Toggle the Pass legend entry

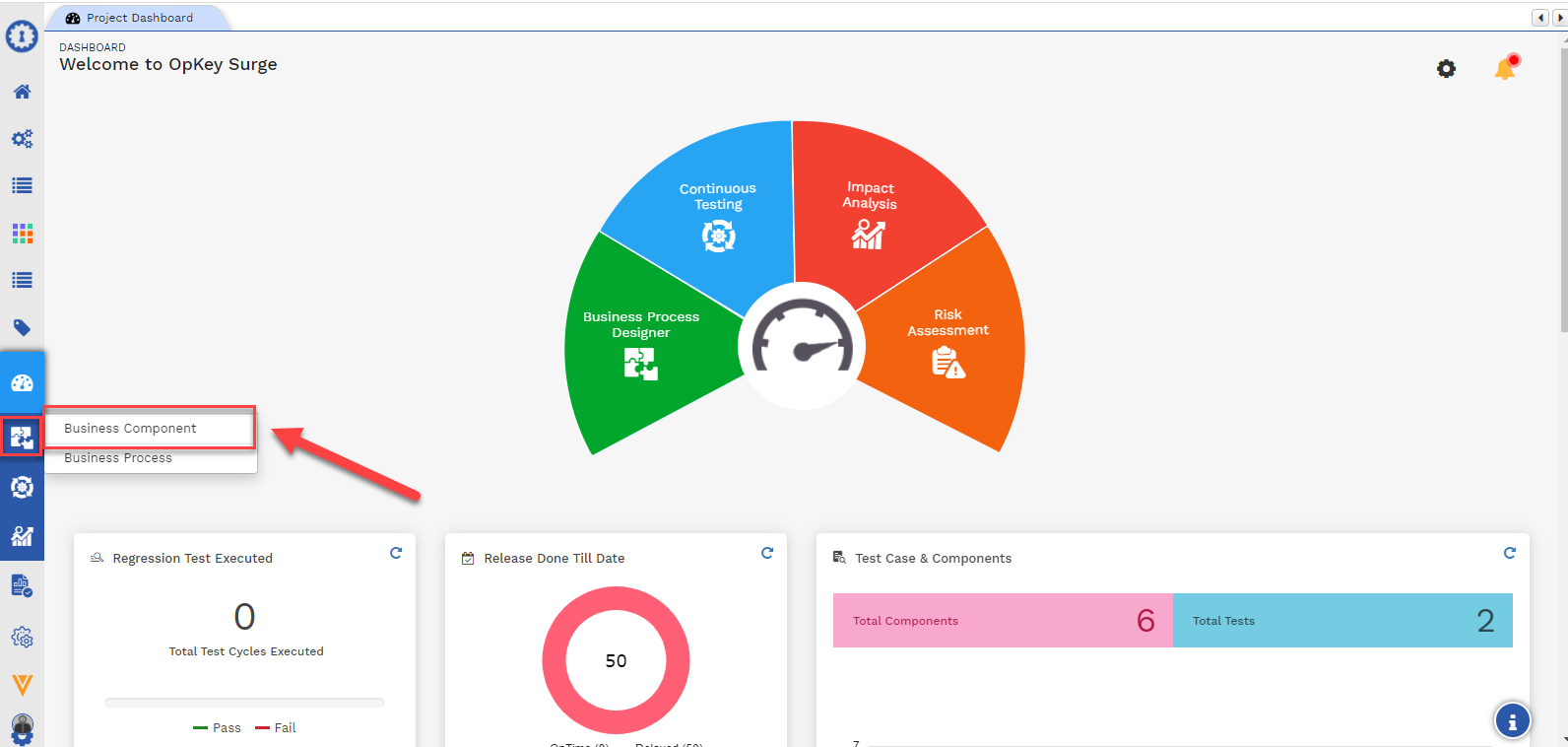(x=217, y=728)
